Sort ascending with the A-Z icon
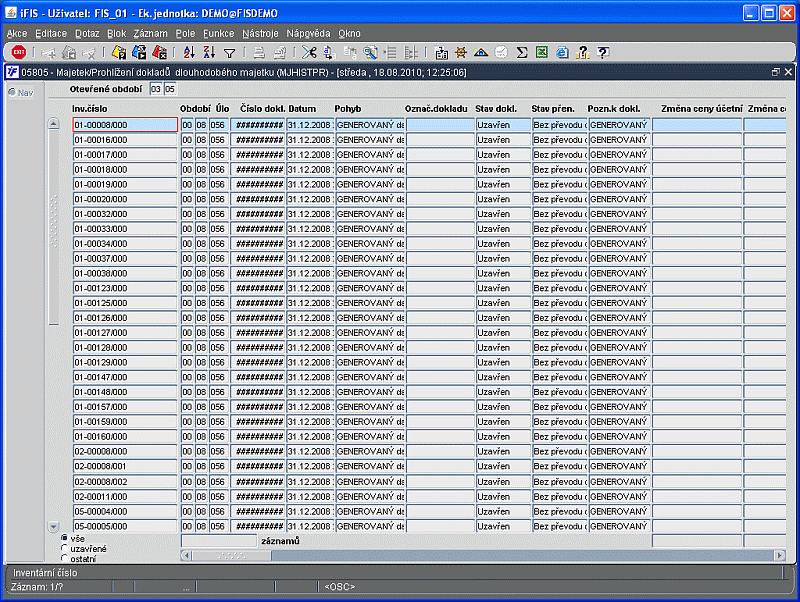The image size is (800, 602). [189, 52]
